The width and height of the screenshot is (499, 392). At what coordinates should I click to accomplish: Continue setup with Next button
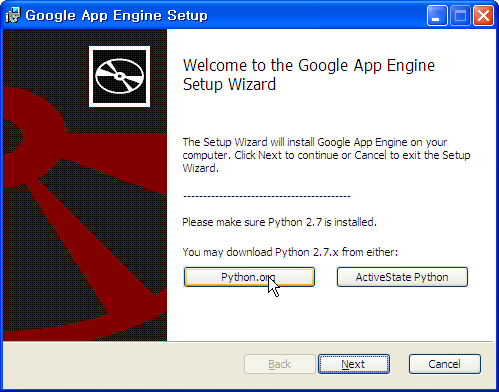point(354,364)
